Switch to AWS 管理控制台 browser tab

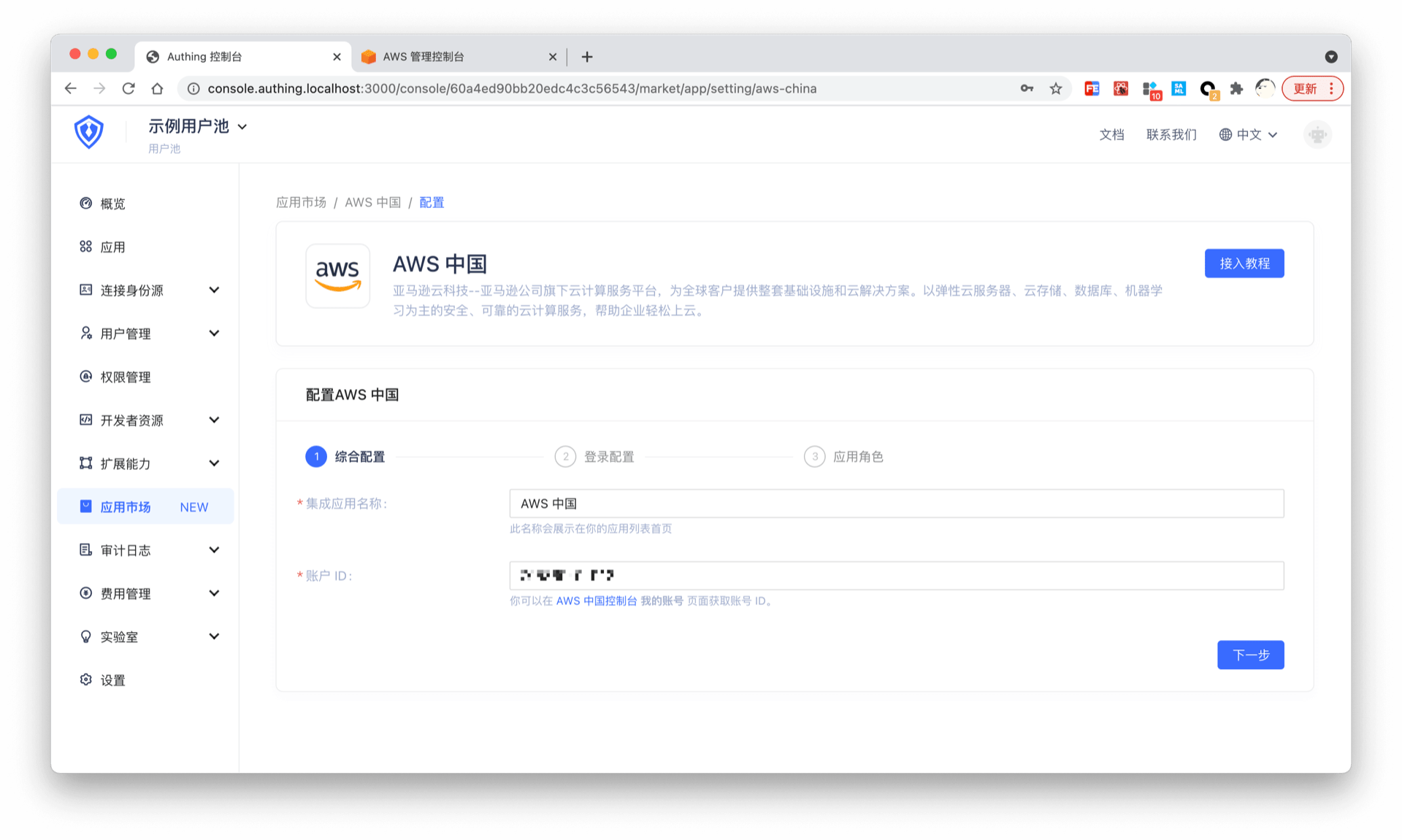click(x=423, y=56)
